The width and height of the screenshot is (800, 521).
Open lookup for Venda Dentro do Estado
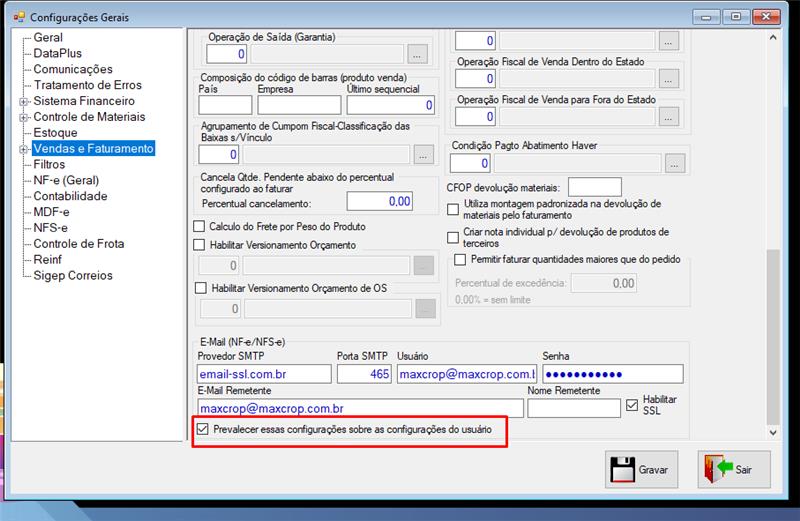coord(668,79)
